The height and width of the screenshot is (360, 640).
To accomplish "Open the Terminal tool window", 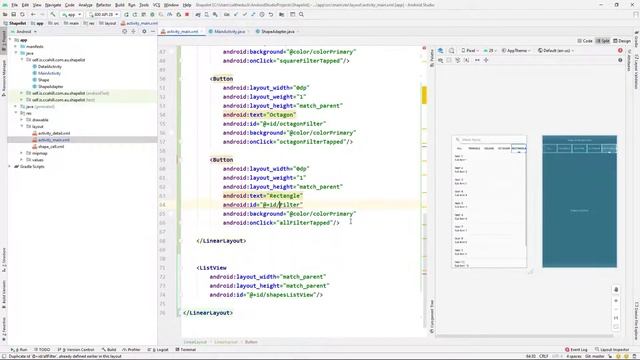I will (x=186, y=350).
